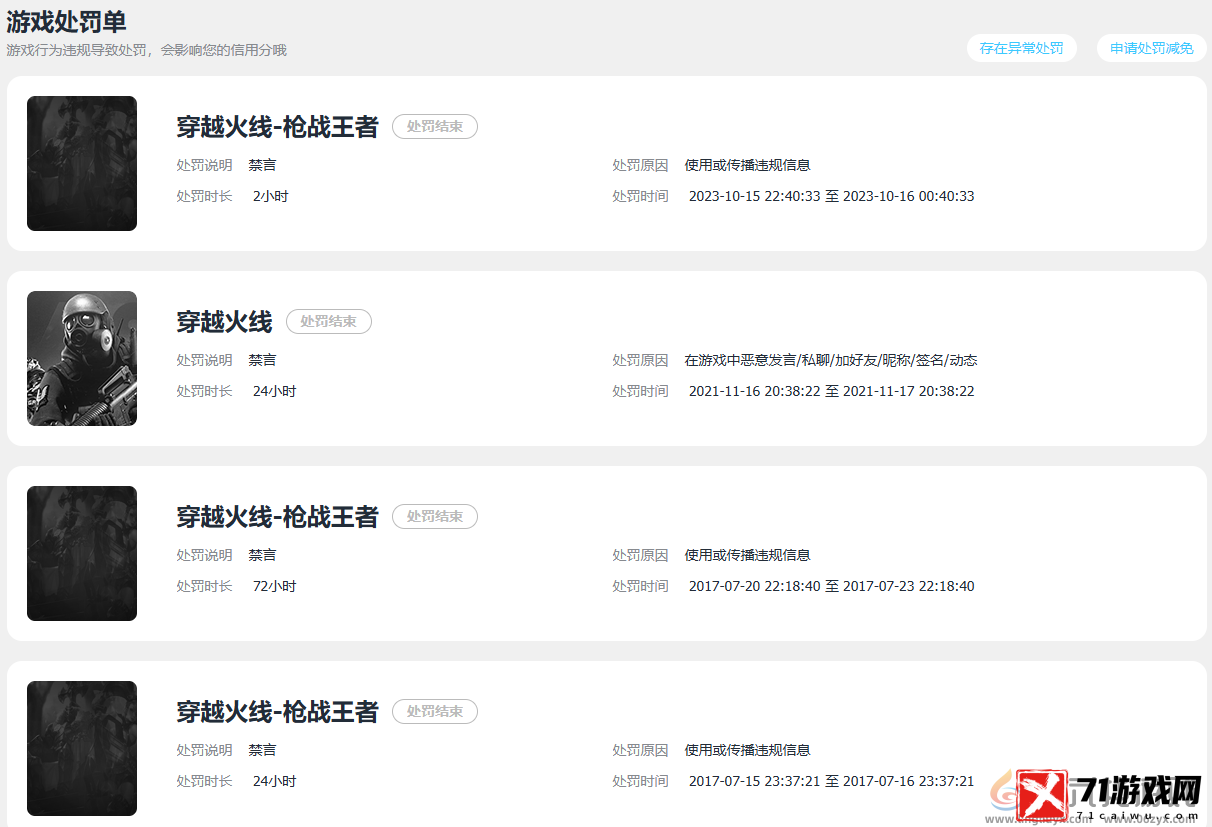Click the 处罚结束 badge beside the 穿越火线 title

click(329, 322)
